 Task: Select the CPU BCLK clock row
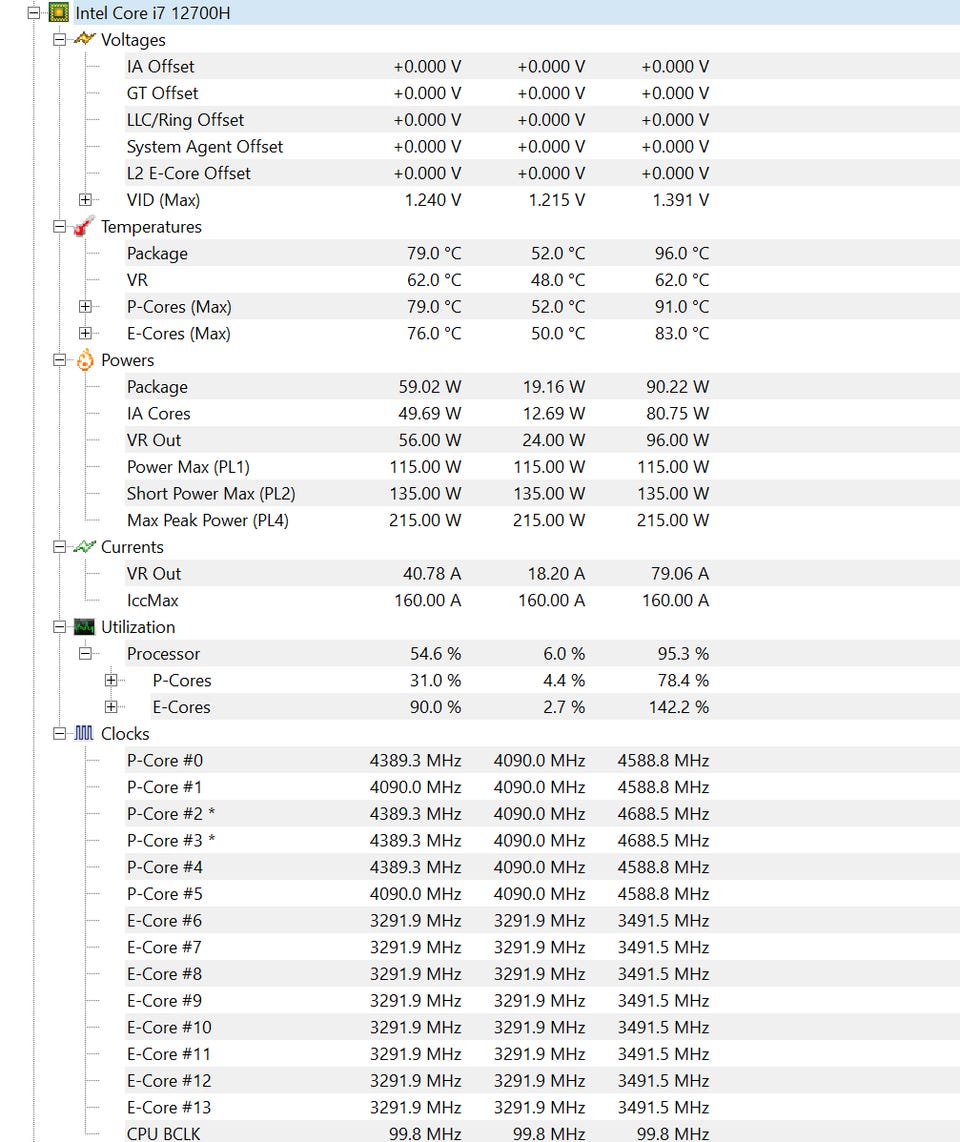tap(163, 1134)
